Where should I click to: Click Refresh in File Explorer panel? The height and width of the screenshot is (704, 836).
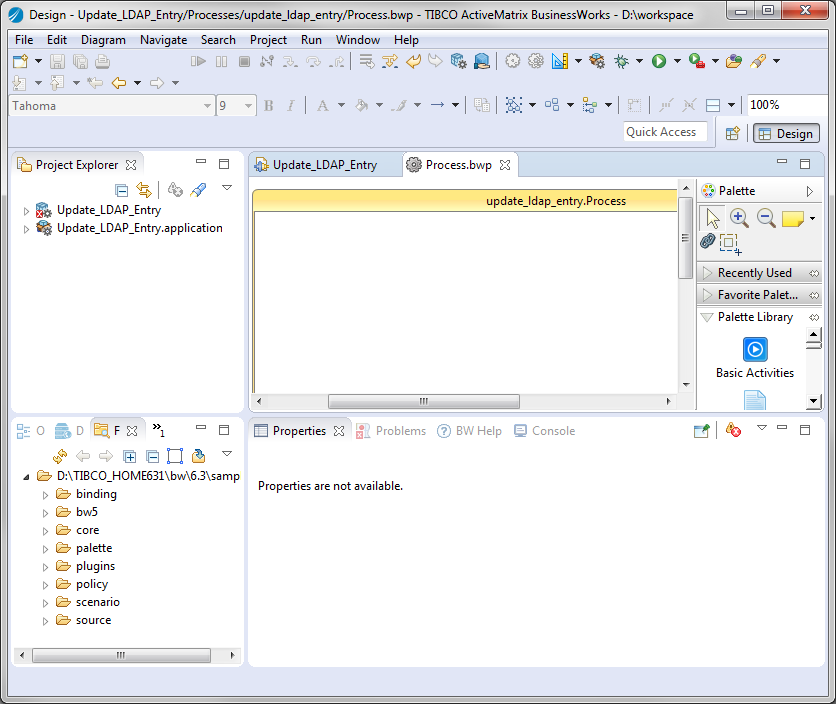click(60, 456)
